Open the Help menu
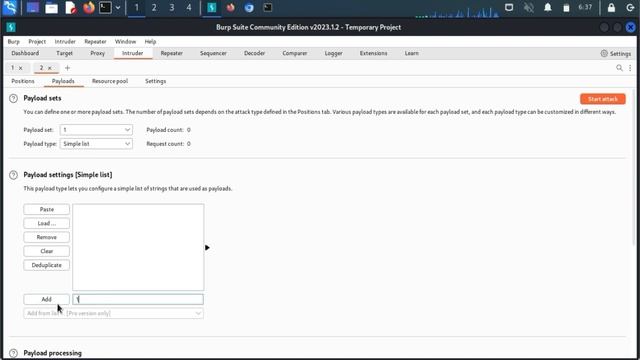The height and width of the screenshot is (360, 640). point(150,42)
